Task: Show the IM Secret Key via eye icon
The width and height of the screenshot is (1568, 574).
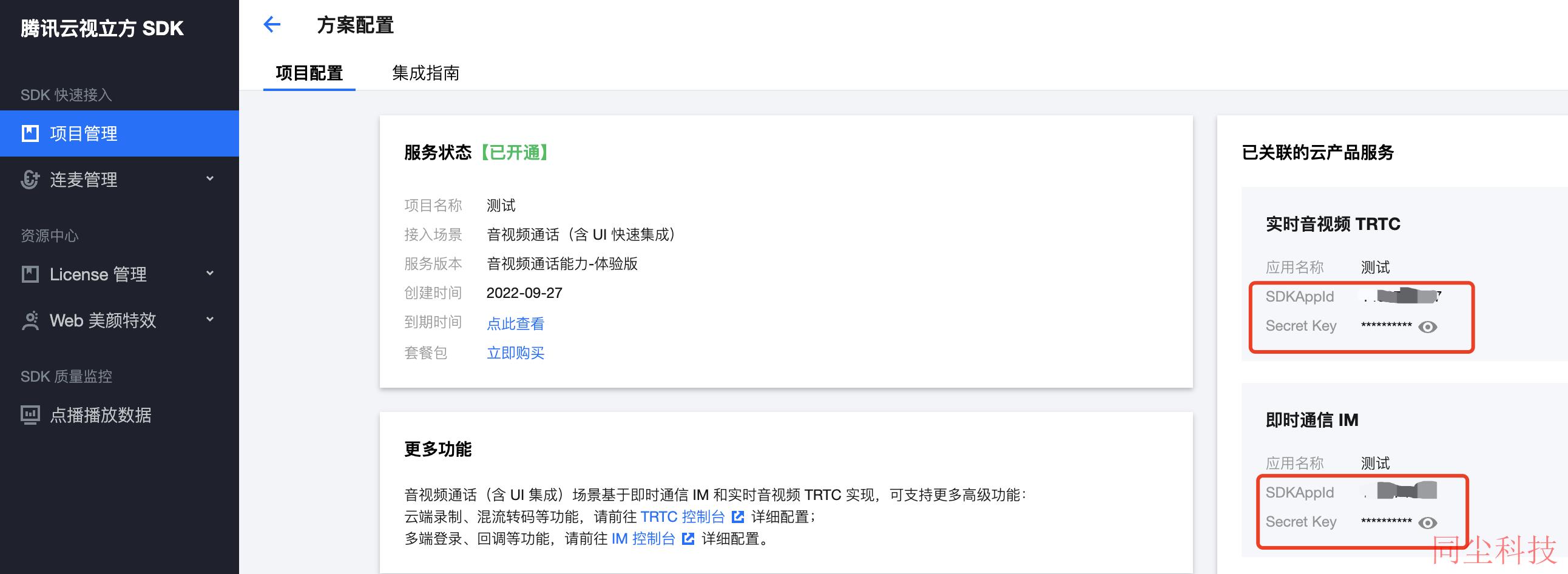Action: [1427, 523]
